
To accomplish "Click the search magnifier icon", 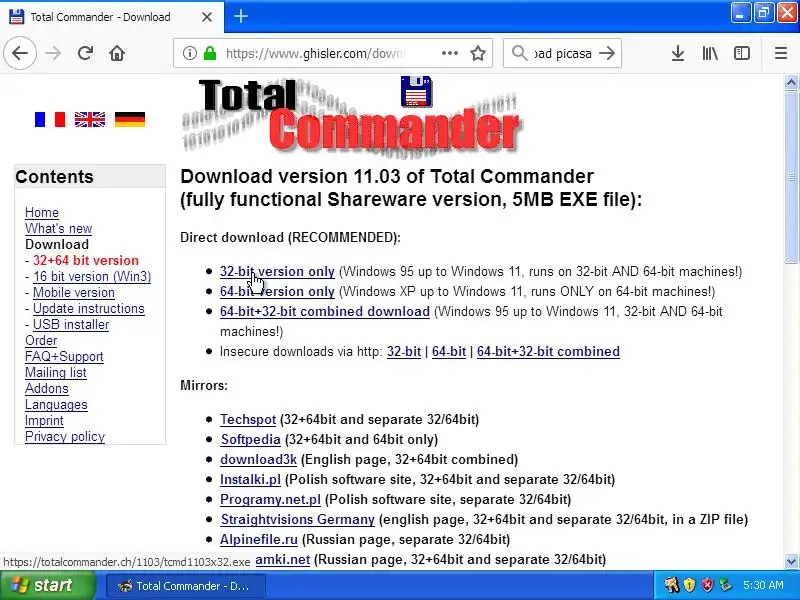I will coord(519,53).
